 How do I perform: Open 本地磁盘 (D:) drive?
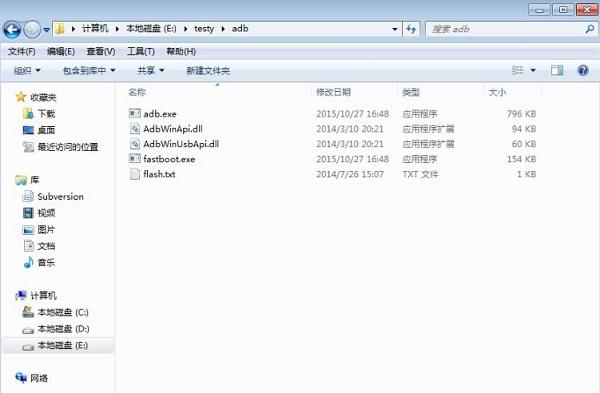coord(64,329)
